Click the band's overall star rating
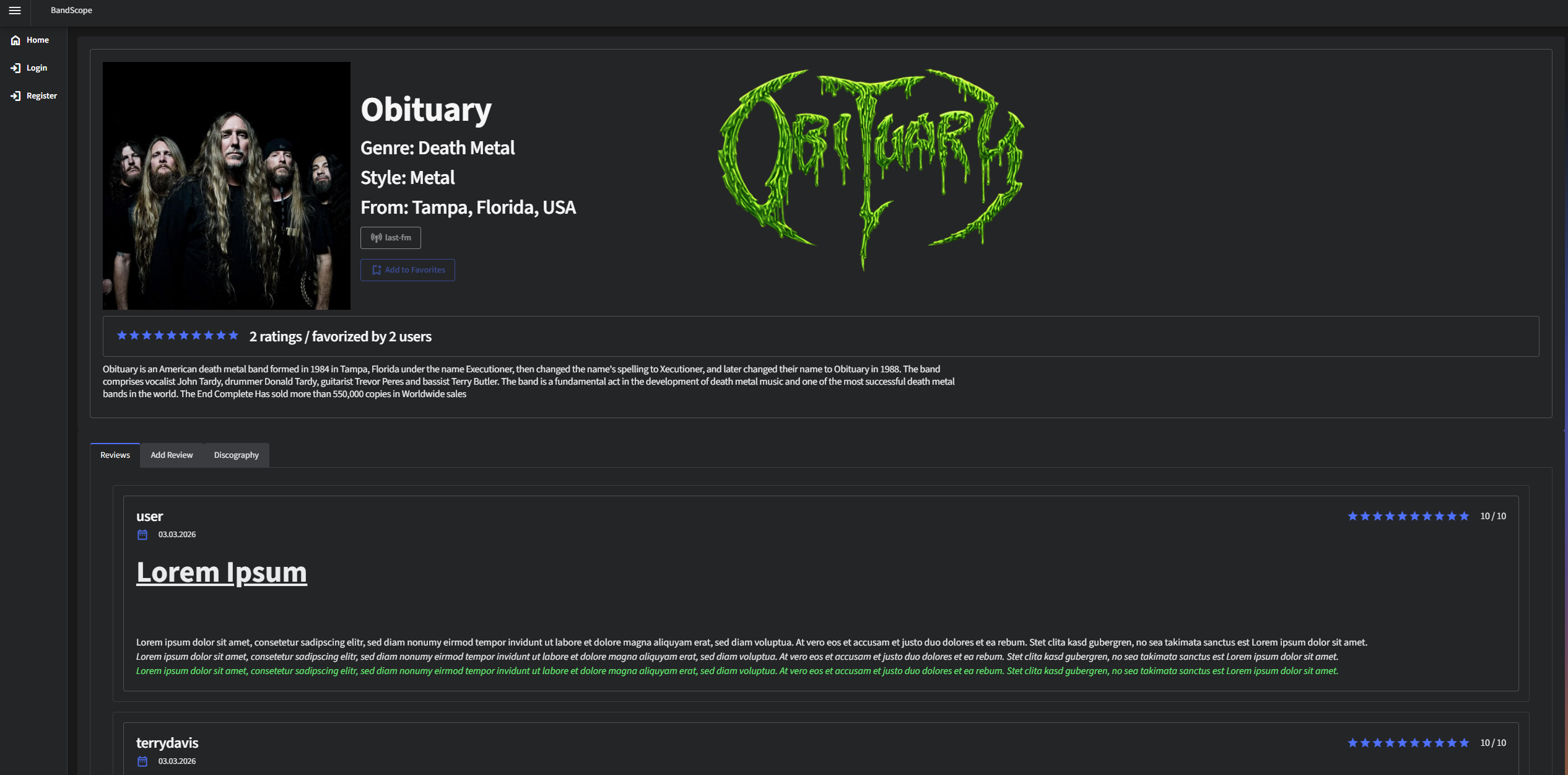The height and width of the screenshot is (775, 1568). (177, 336)
